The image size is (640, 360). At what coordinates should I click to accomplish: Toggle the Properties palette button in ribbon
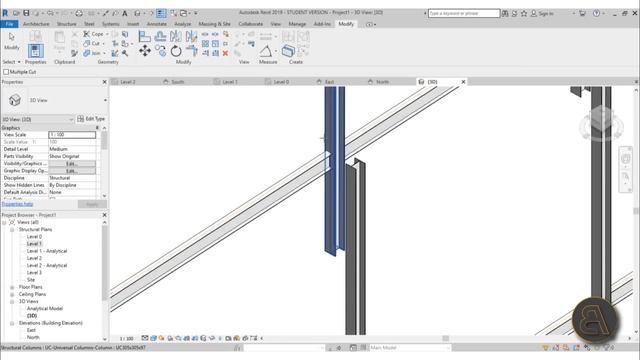(36, 51)
